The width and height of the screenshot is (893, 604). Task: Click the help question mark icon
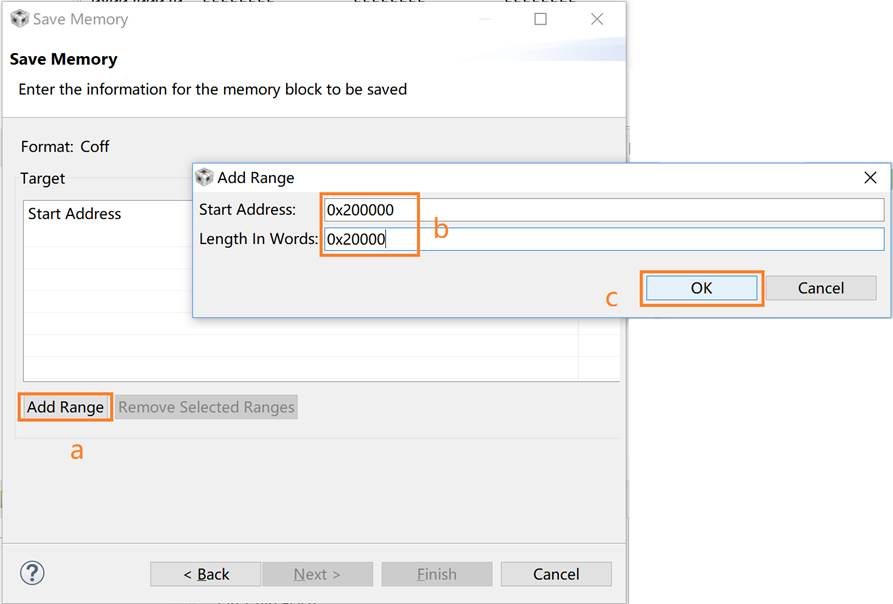pos(32,573)
